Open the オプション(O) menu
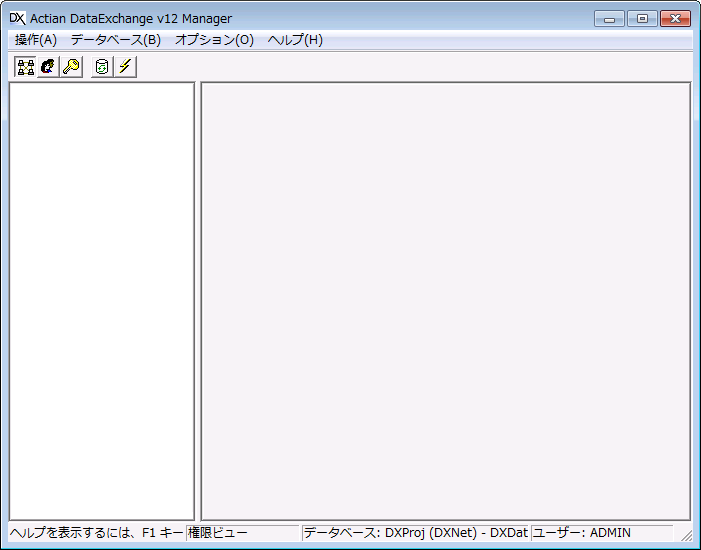This screenshot has width=701, height=550. [214, 40]
